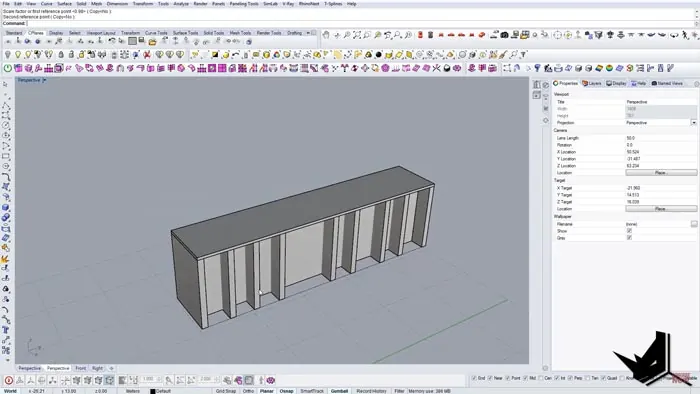Click the rainbow-colored sphere render icon
The height and width of the screenshot is (394, 700).
pyautogui.click(x=609, y=68)
